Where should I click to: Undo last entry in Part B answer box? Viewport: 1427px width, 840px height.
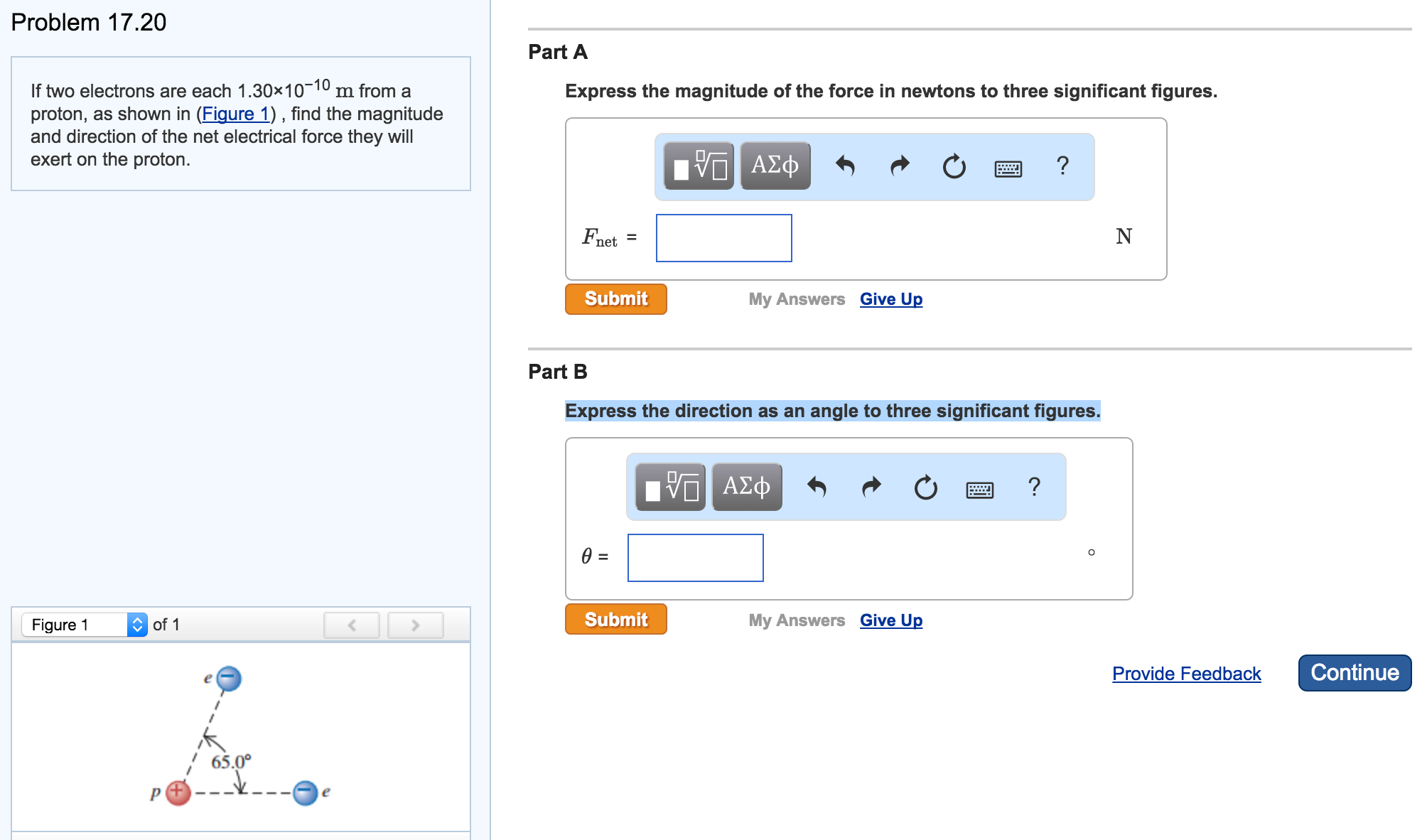point(817,486)
